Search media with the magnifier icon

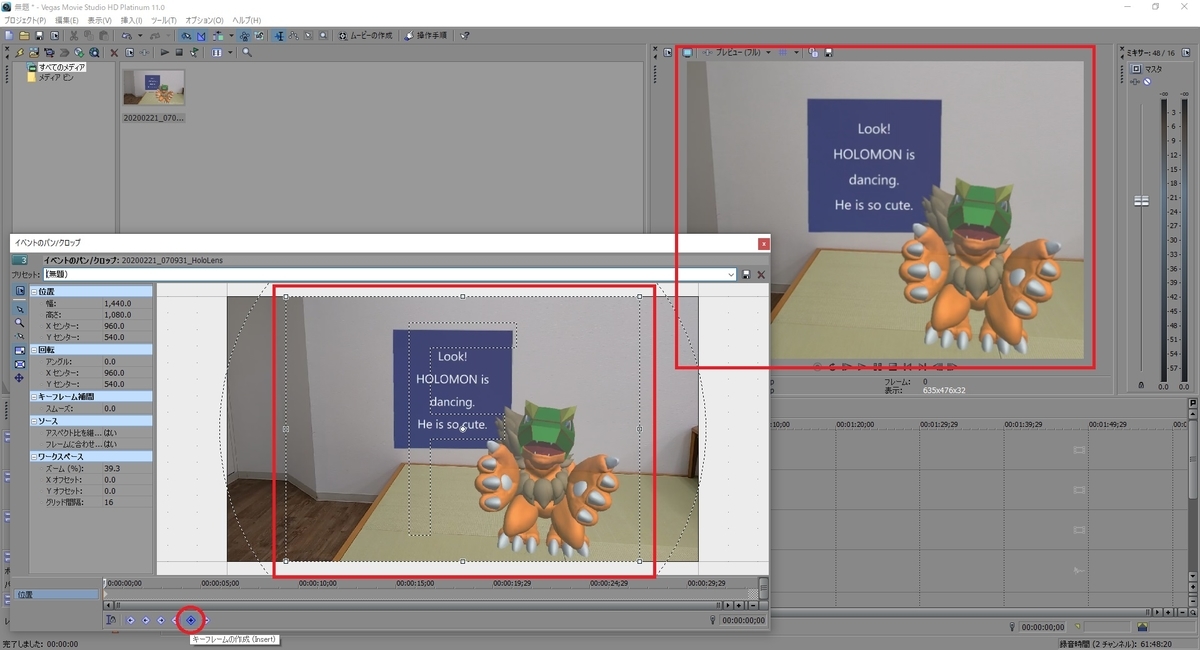(247, 52)
